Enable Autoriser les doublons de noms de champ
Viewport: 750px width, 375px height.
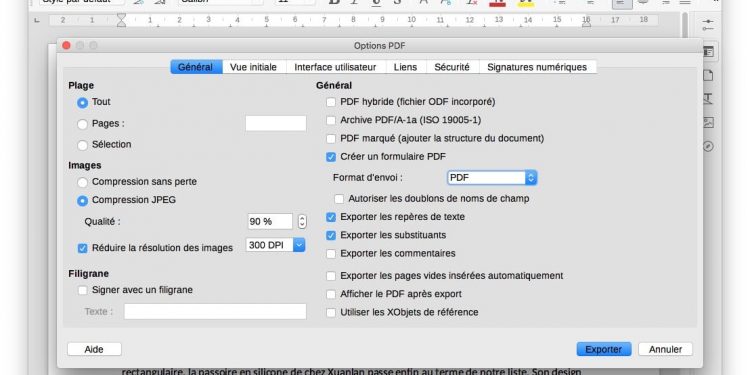click(339, 199)
